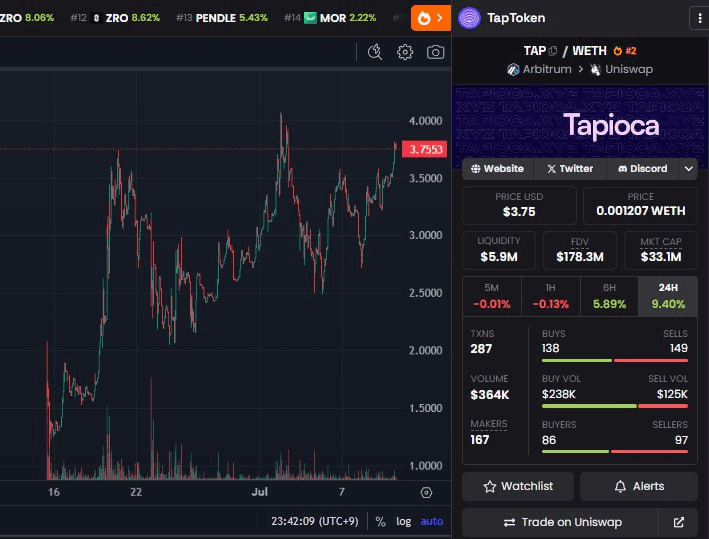This screenshot has height=539, width=709.
Task: Toggle auto scale on chart
Action: (431, 521)
